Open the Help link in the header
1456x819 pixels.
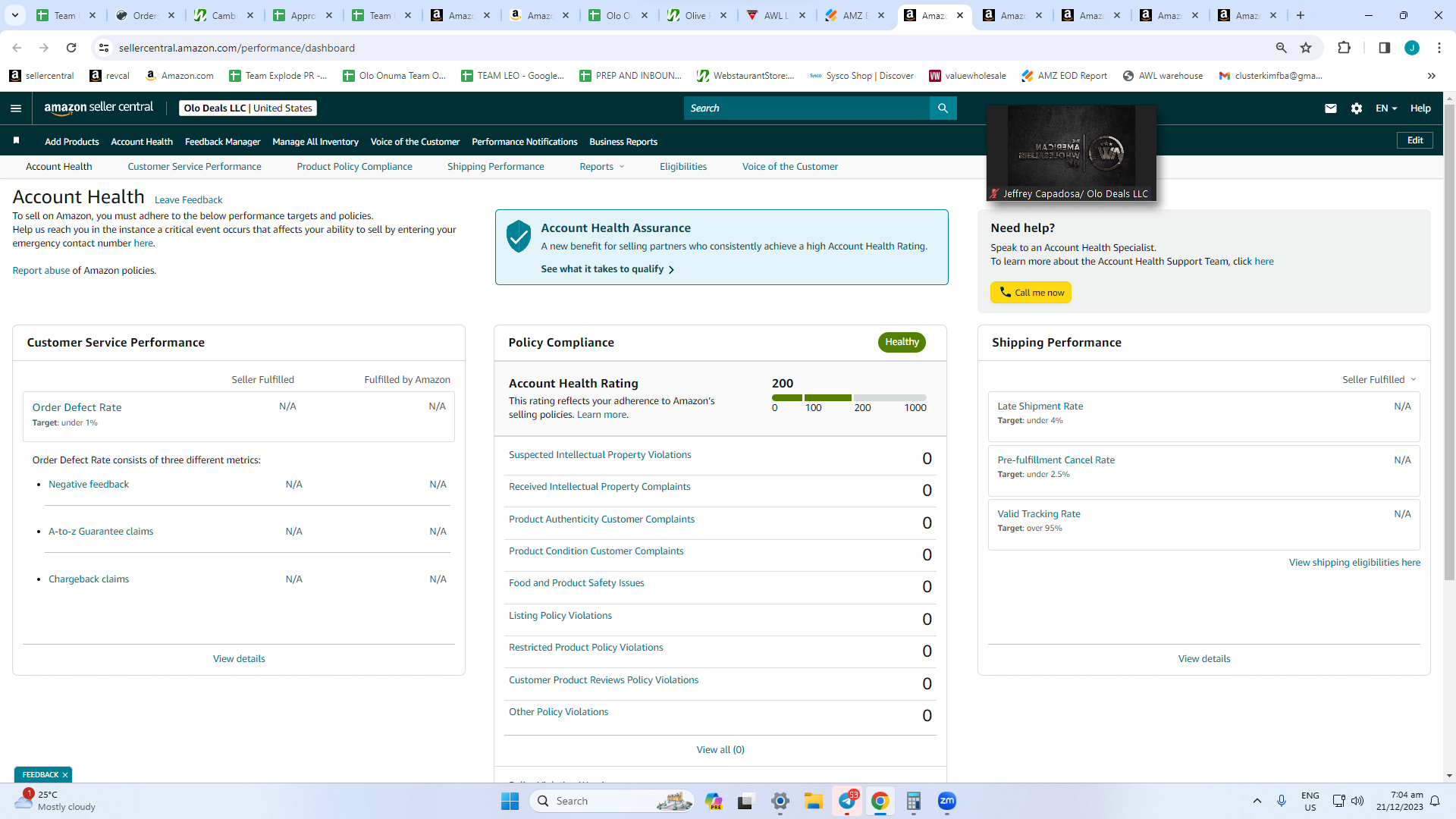pos(1420,108)
